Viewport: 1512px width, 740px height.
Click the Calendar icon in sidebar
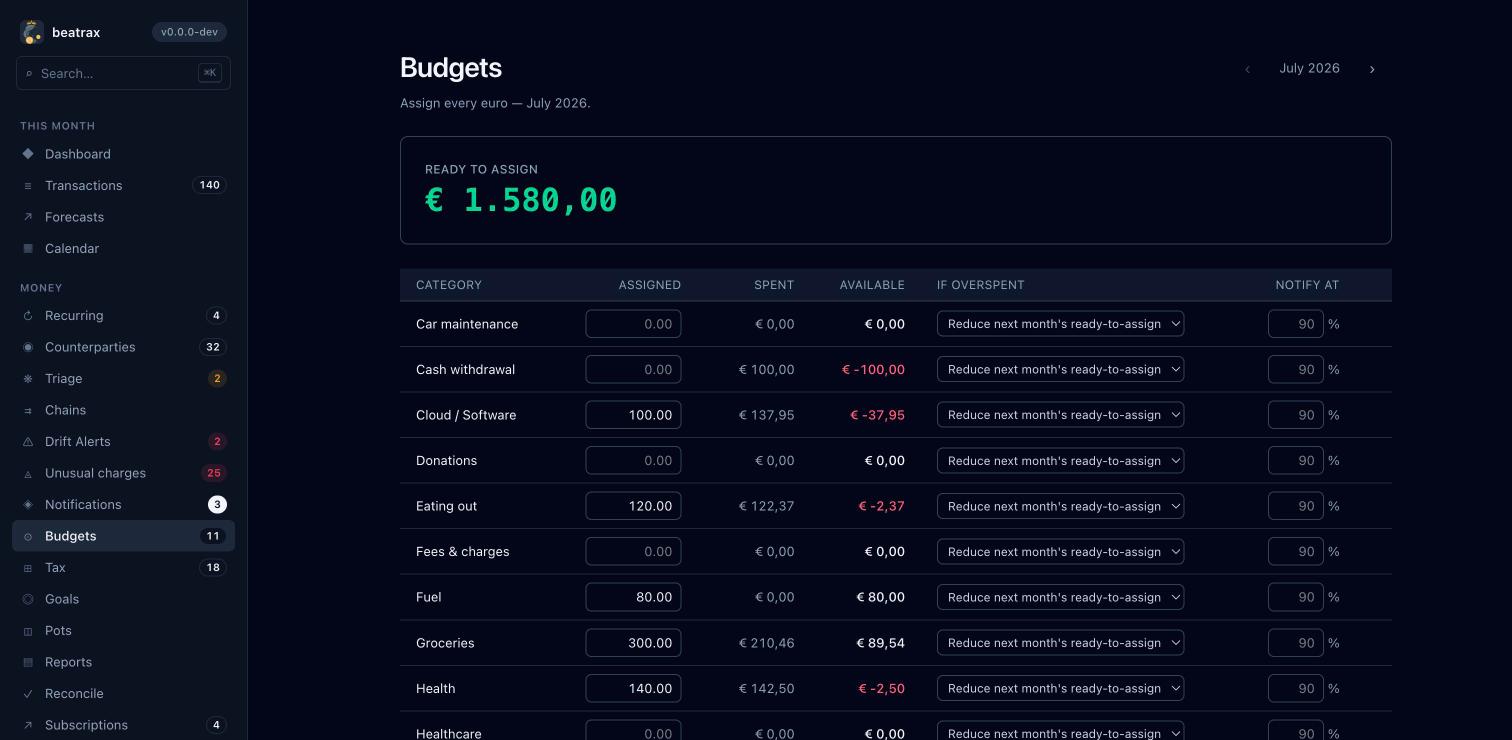point(28,248)
